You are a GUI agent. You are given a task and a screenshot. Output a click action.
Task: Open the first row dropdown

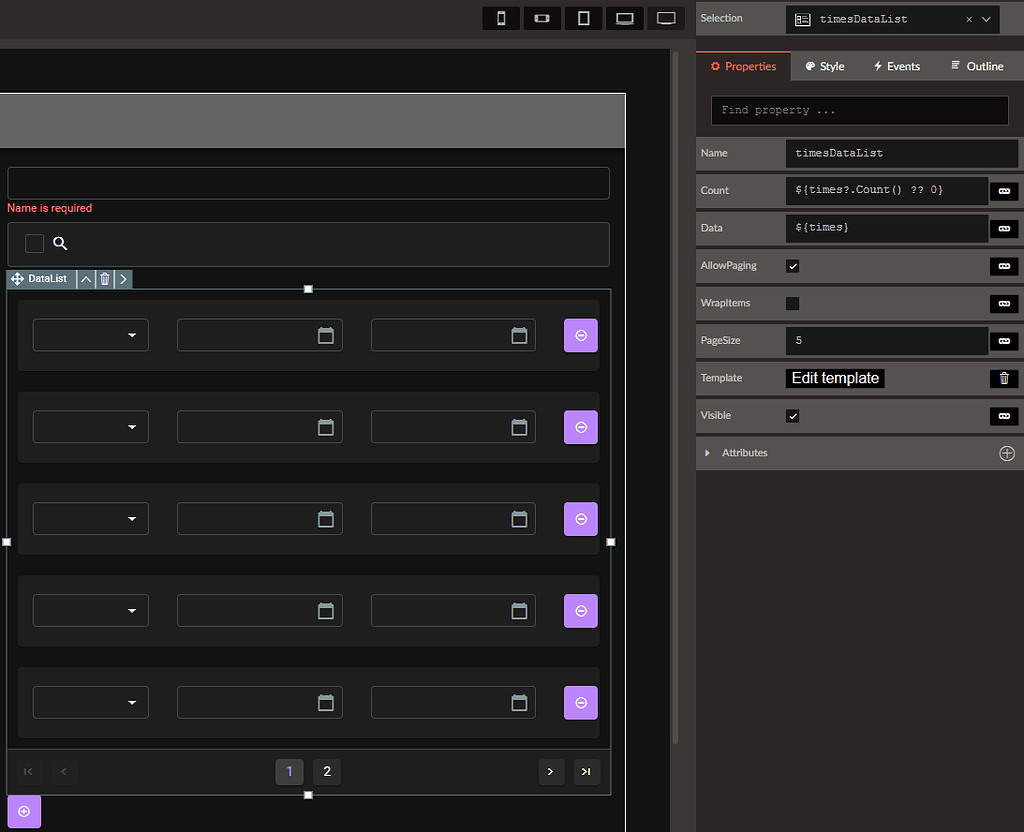tap(91, 335)
